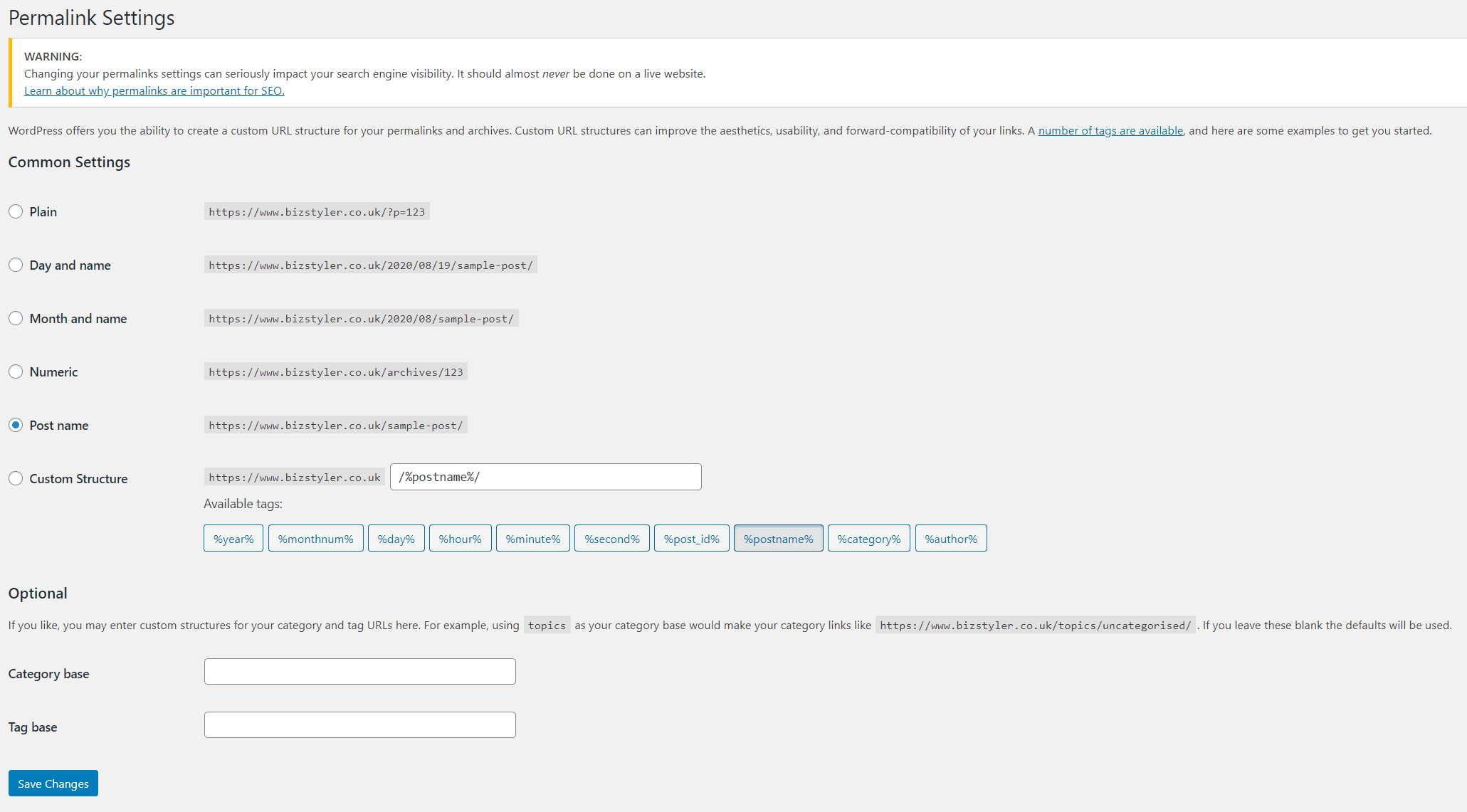Select the %post_id% available tag
Image resolution: width=1467 pixels, height=812 pixels.
[691, 539]
